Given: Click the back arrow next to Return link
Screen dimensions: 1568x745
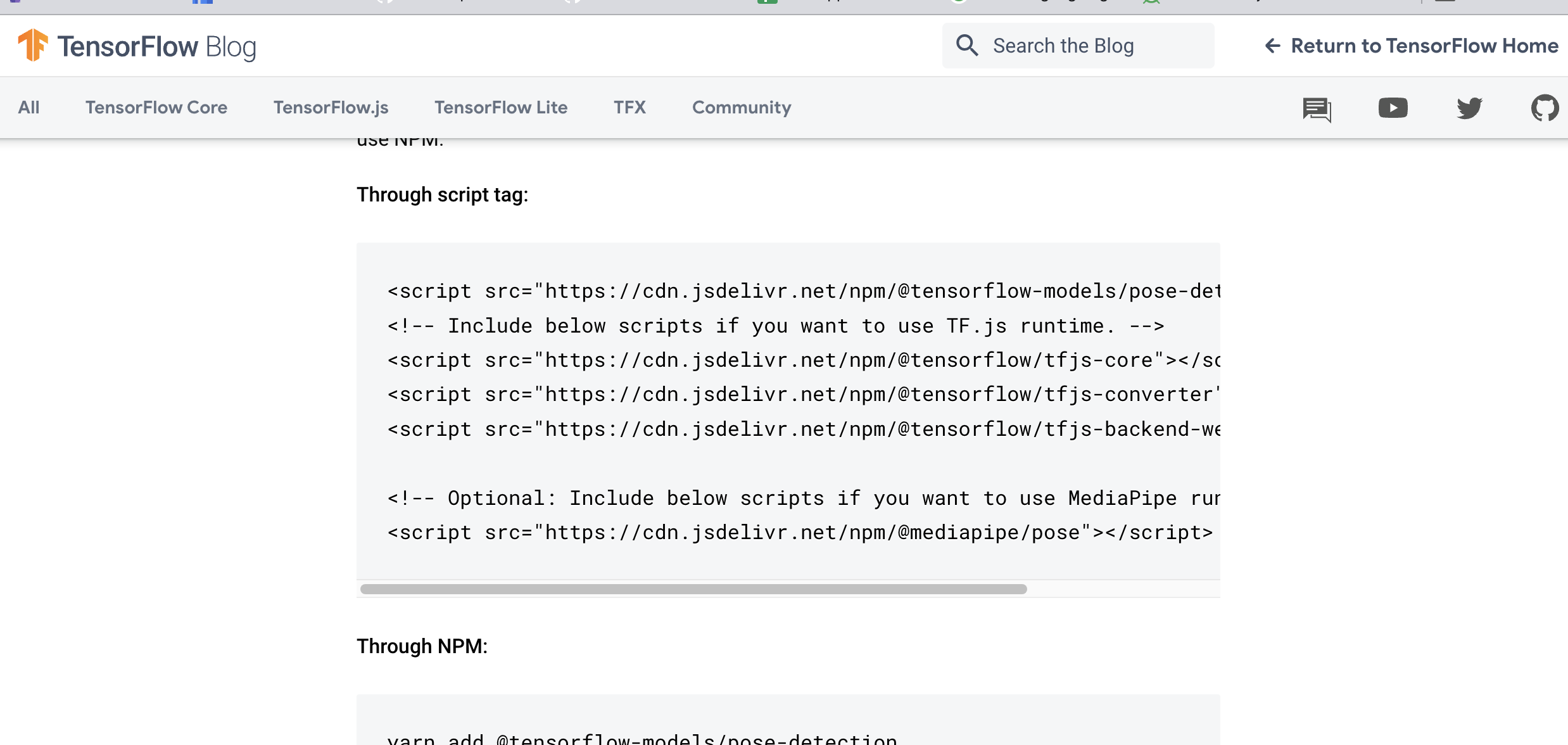Looking at the screenshot, I should [x=1273, y=46].
